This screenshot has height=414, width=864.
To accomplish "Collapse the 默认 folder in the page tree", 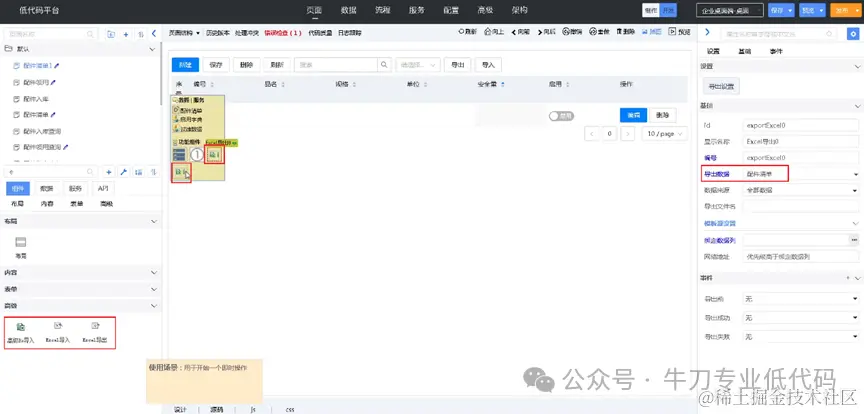I will pyautogui.click(x=153, y=49).
